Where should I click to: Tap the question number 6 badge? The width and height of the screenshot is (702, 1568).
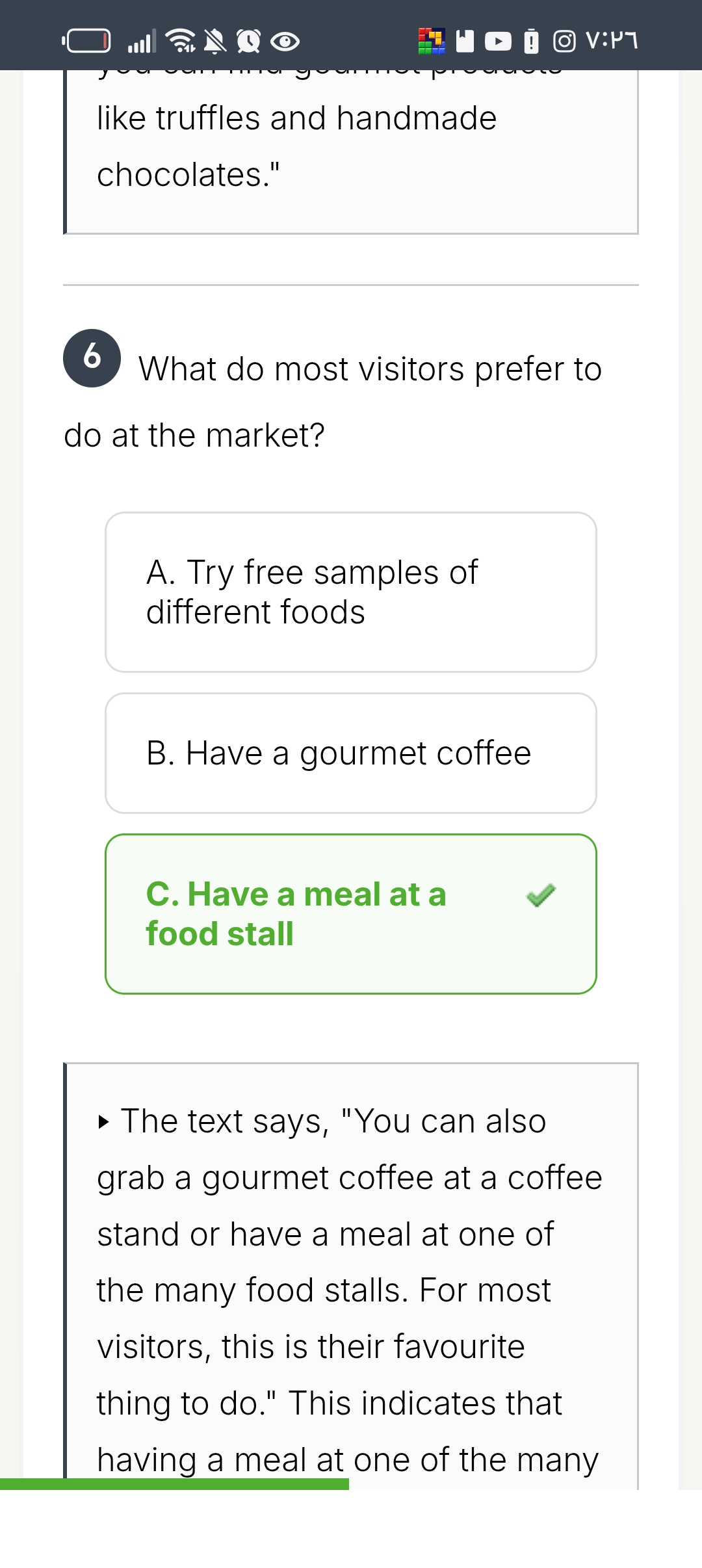92,358
